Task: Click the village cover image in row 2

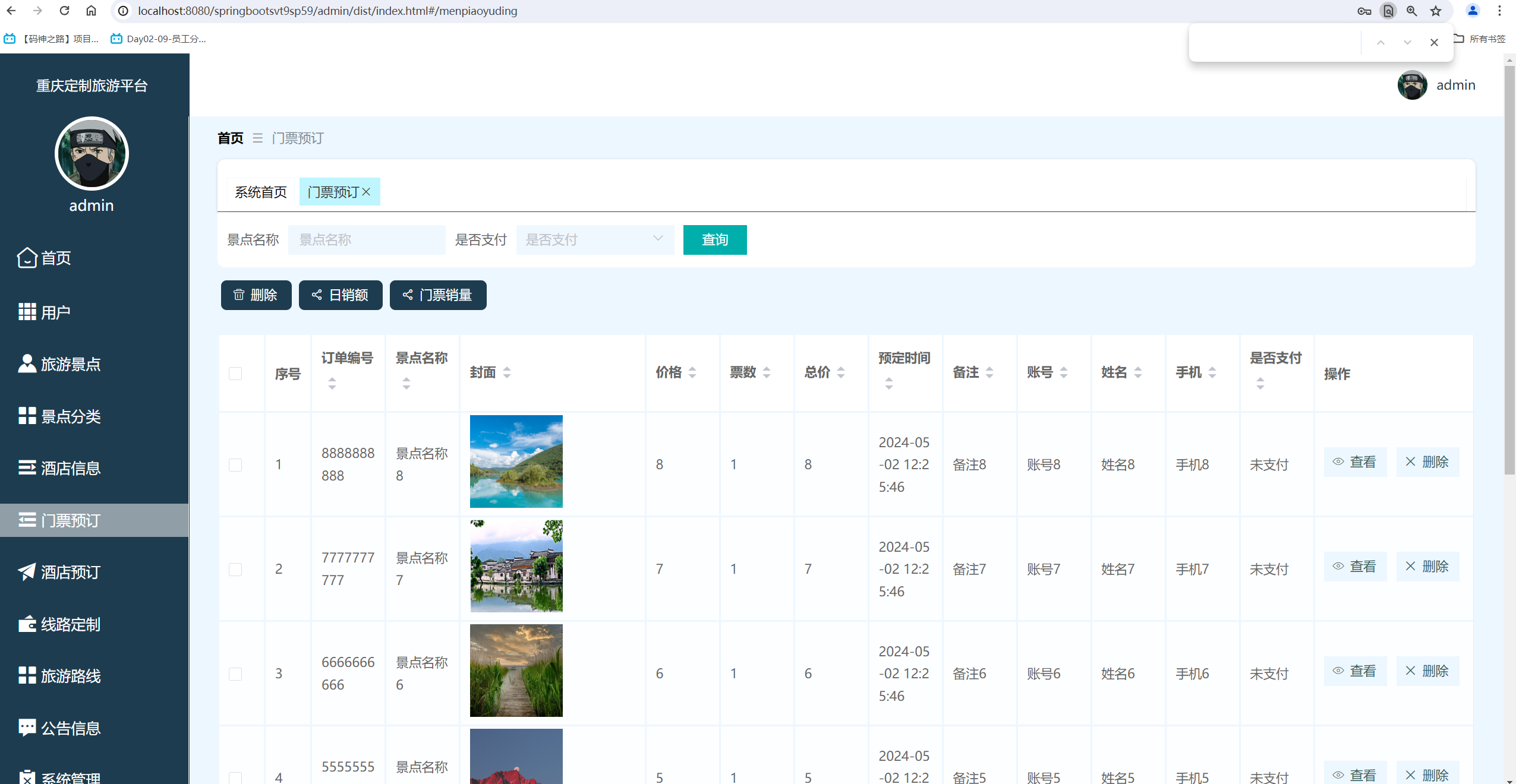Action: (x=516, y=566)
